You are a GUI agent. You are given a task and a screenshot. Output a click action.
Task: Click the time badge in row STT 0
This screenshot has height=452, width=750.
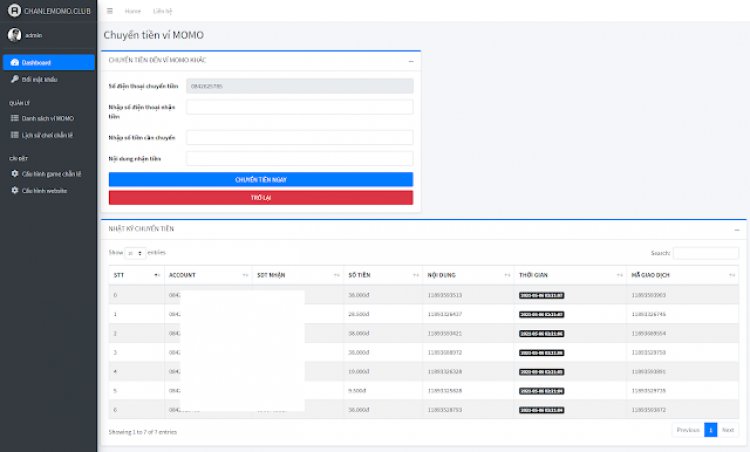541,296
